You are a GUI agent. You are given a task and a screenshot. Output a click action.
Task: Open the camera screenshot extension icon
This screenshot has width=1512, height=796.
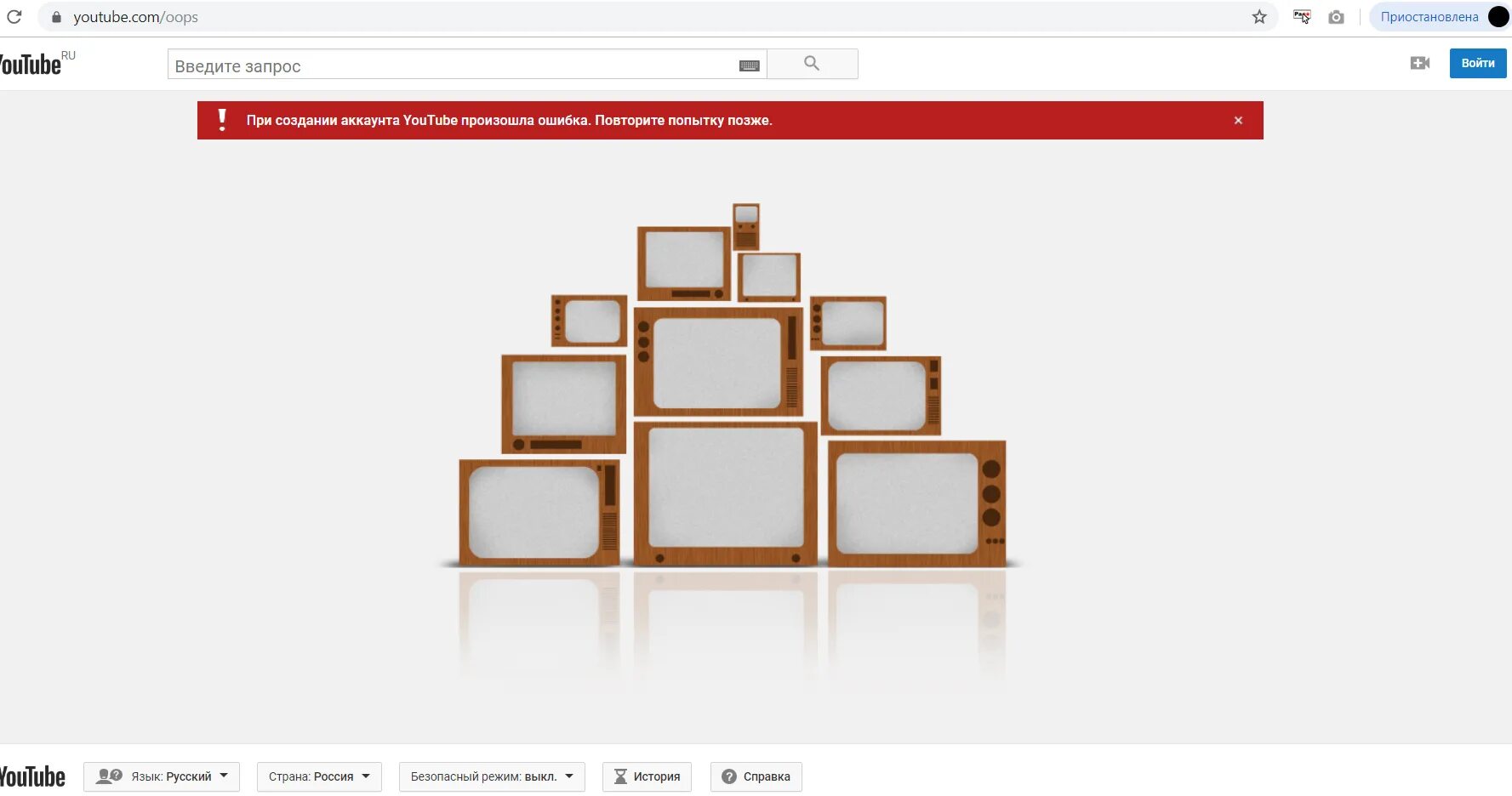point(1336,17)
